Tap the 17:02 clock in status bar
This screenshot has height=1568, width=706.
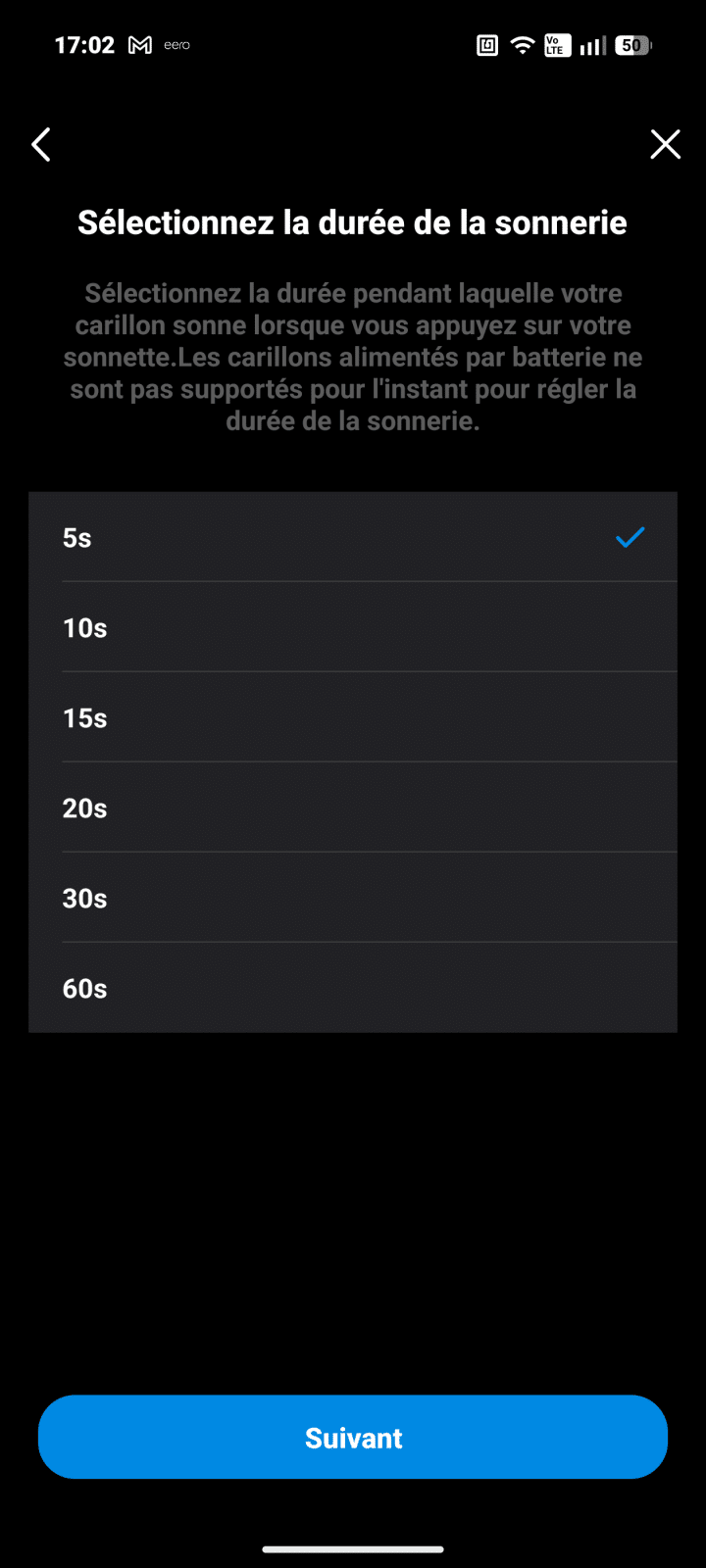pyautogui.click(x=84, y=45)
